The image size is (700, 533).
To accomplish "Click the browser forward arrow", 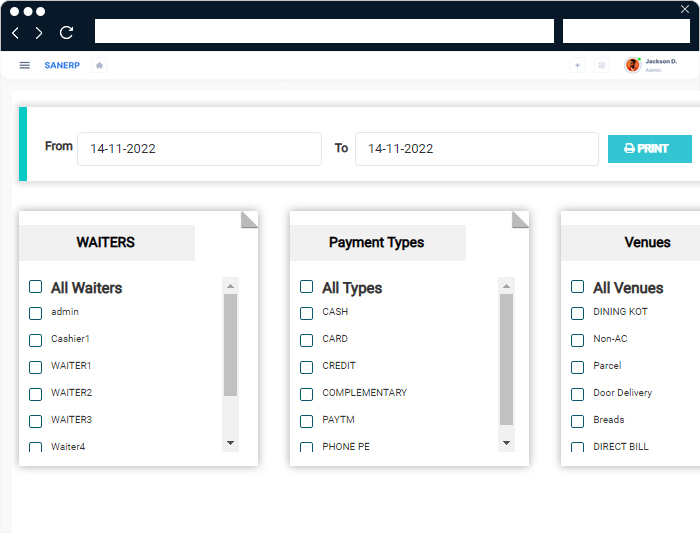I will tap(39, 33).
